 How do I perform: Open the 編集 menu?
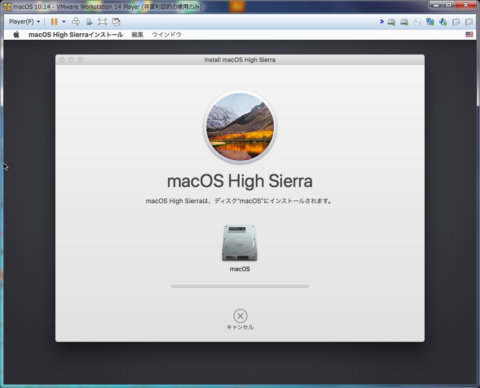137,35
